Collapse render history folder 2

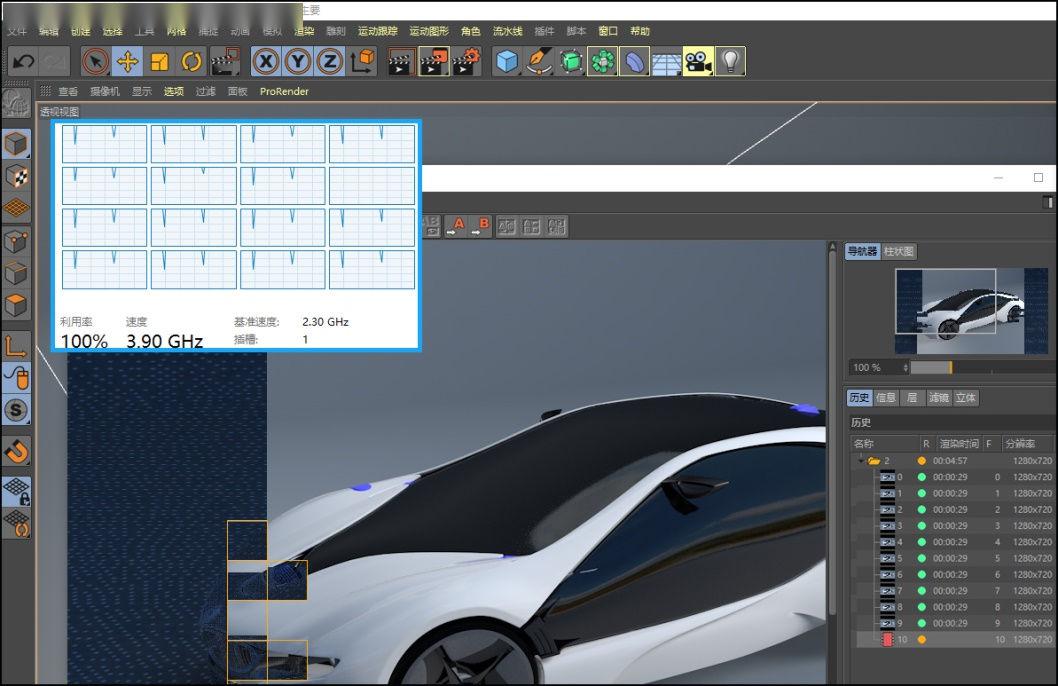click(861, 461)
